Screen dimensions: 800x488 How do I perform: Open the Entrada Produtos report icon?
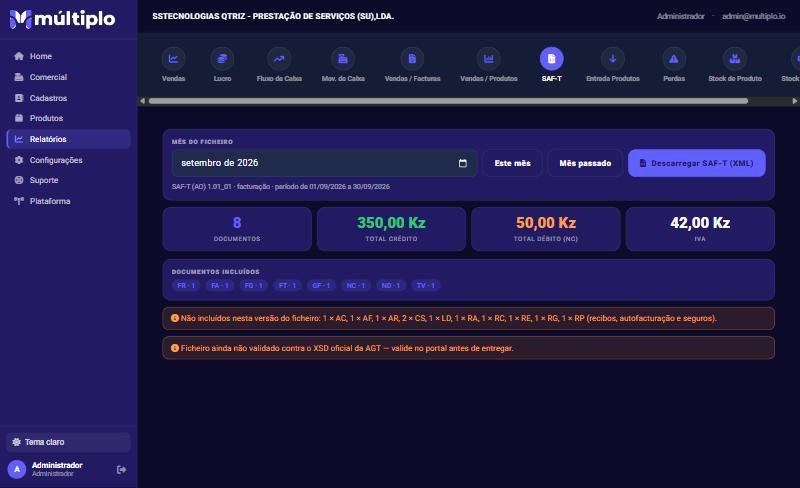(x=613, y=59)
